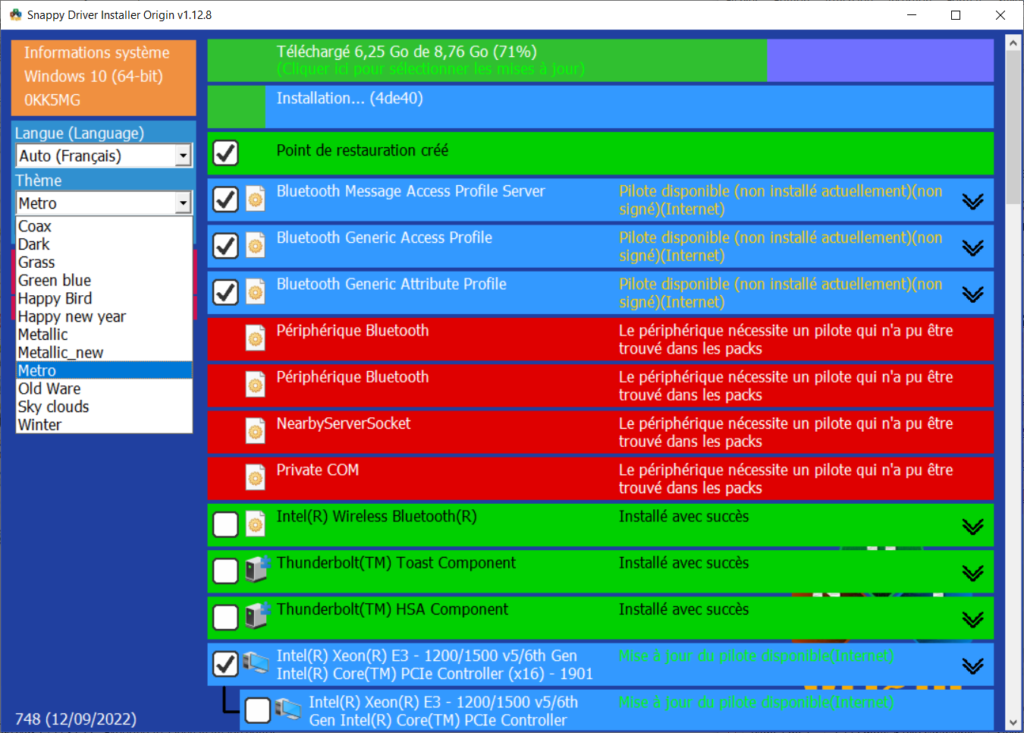Click the first 'Périphérique Bluetooth' row name
The image size is (1024, 733).
coord(353,331)
